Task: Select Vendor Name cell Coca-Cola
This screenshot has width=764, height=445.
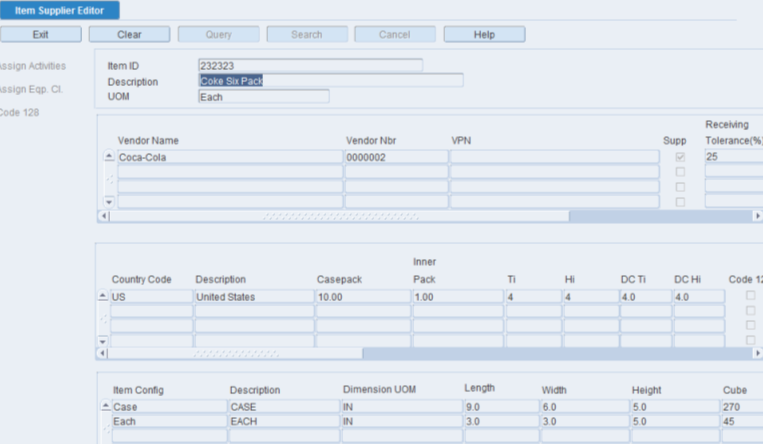Action: coord(230,157)
